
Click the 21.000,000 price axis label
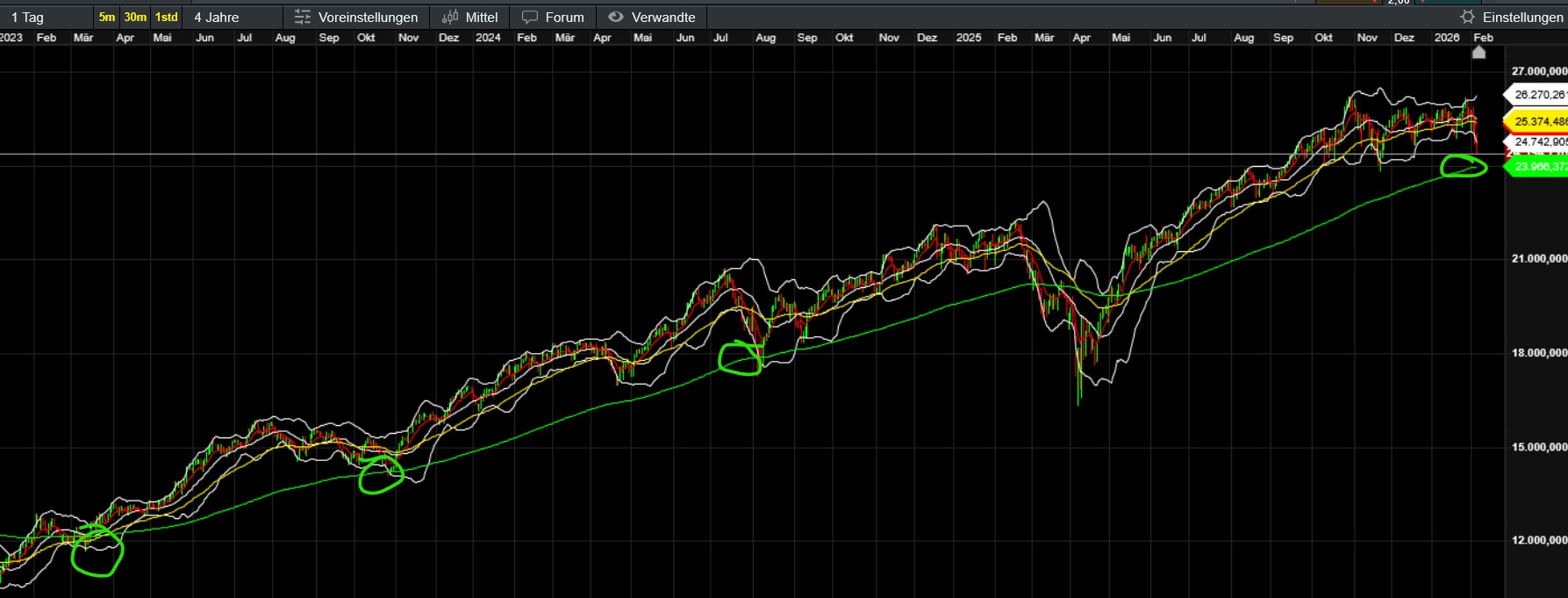point(1538,259)
